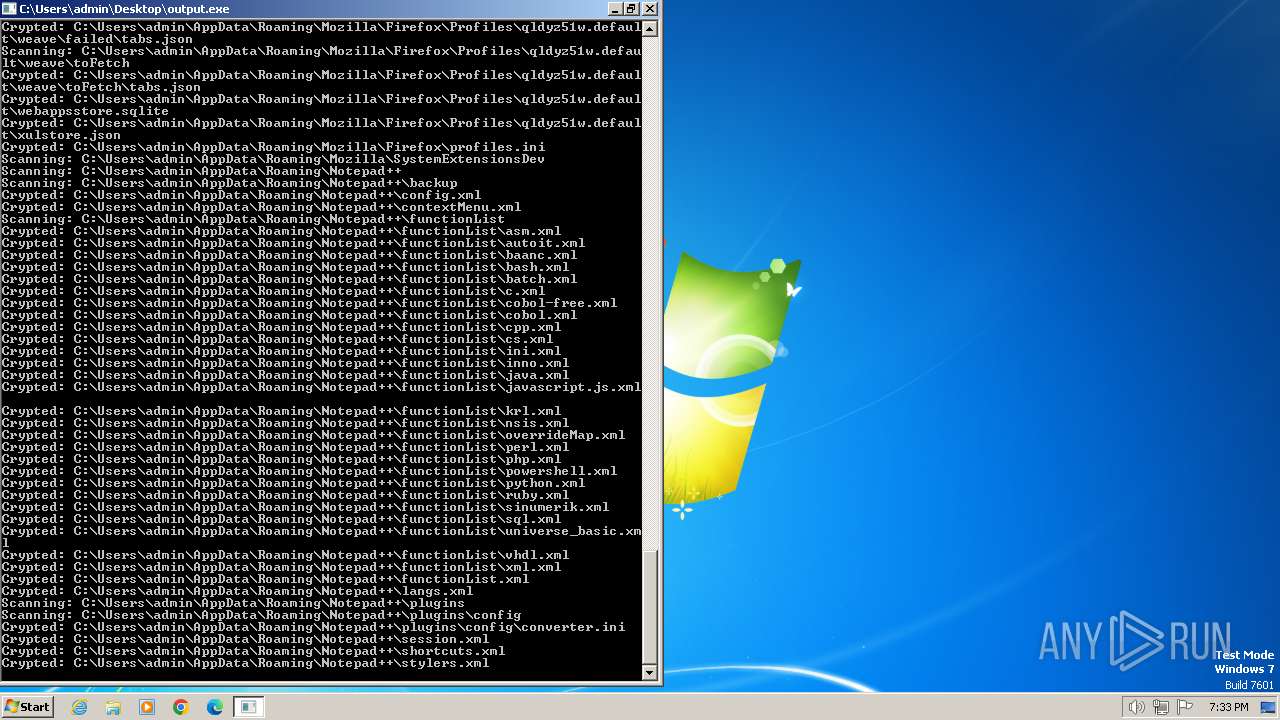Click the console scrollbar down arrow
The width and height of the screenshot is (1280, 720).
tap(650, 673)
